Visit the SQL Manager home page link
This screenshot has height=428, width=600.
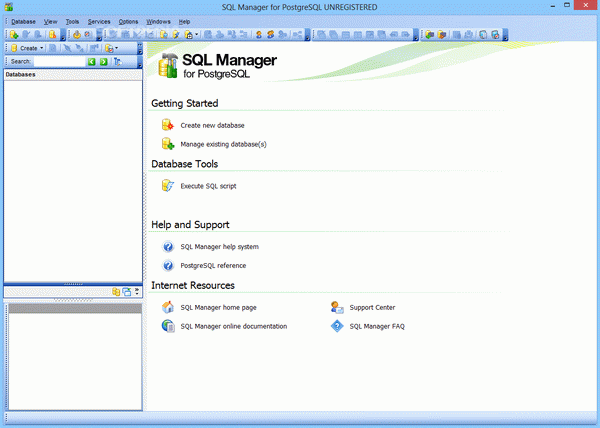coord(219,307)
